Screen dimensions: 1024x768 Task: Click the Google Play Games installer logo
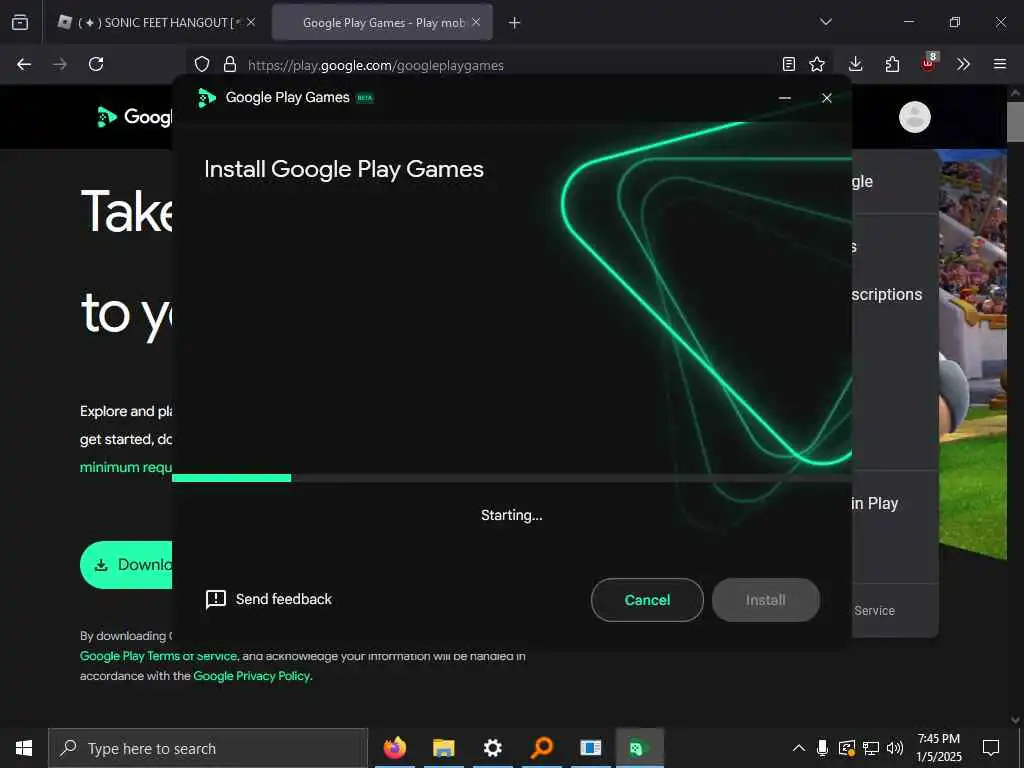click(x=206, y=98)
